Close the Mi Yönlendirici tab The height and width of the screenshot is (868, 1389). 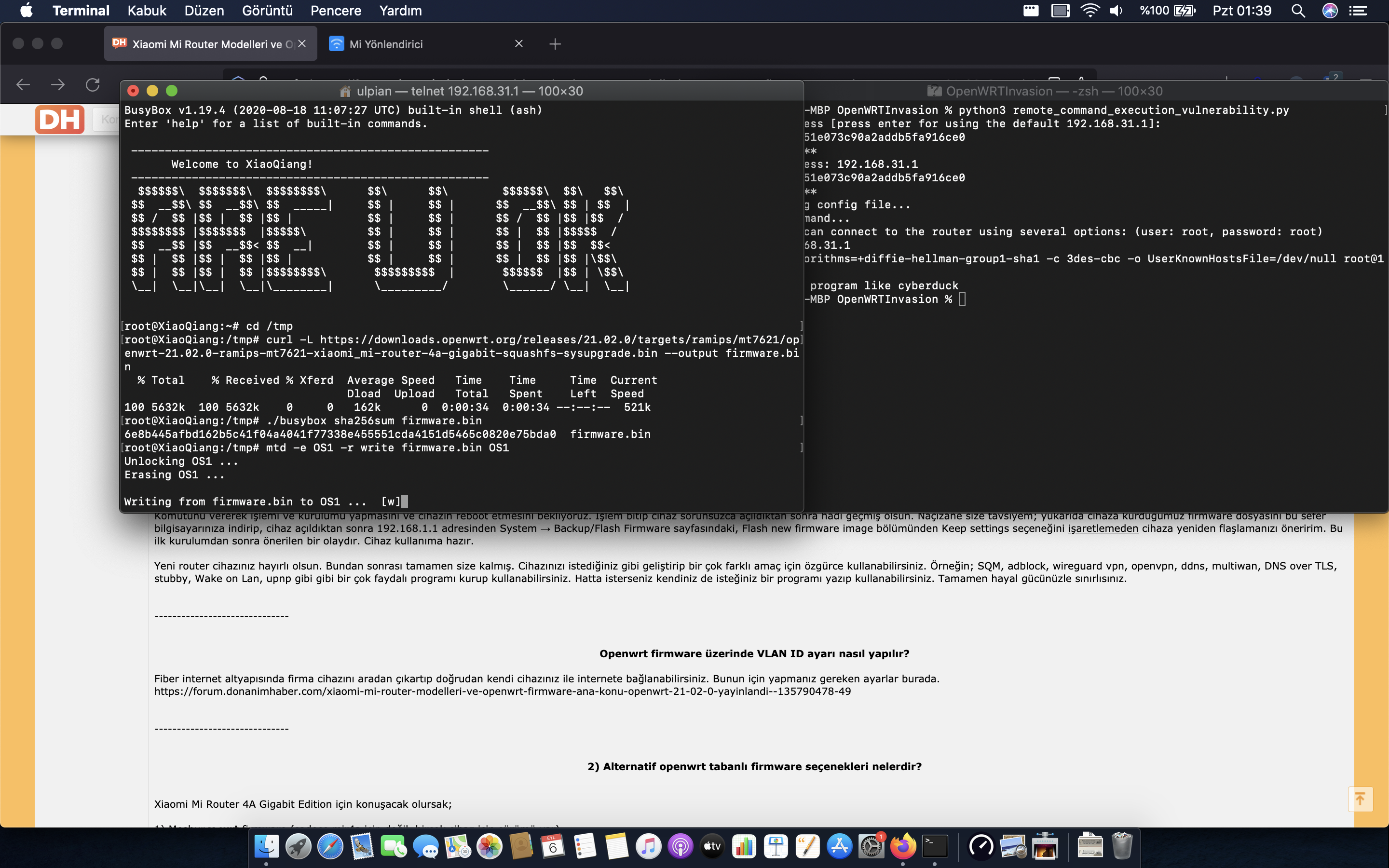point(519,43)
